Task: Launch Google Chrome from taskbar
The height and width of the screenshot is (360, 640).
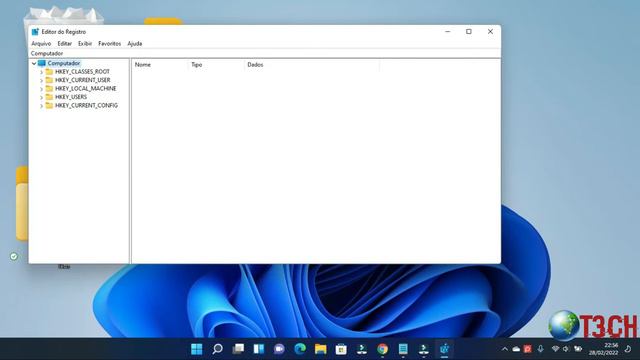Action: tap(382, 349)
